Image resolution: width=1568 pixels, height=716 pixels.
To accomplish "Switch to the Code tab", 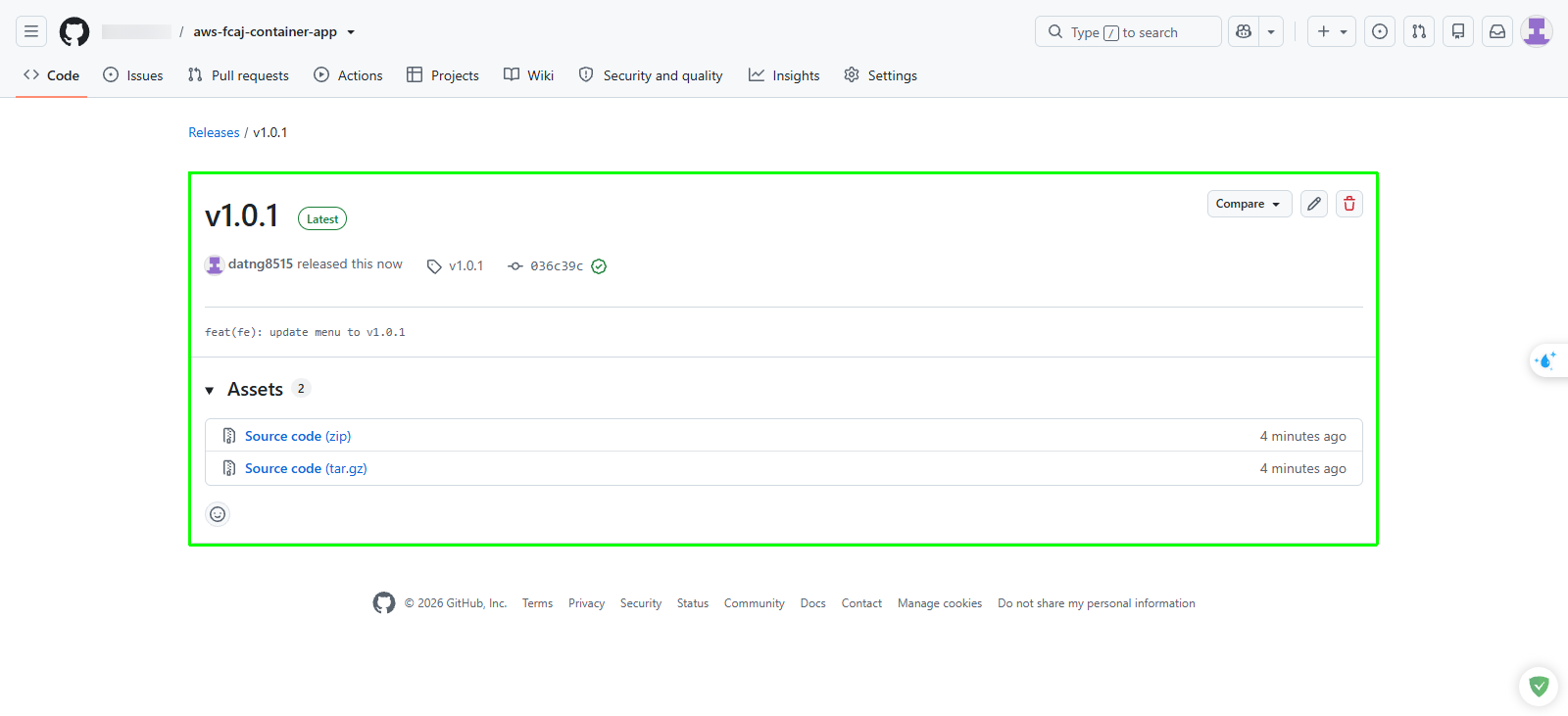I will click(52, 75).
